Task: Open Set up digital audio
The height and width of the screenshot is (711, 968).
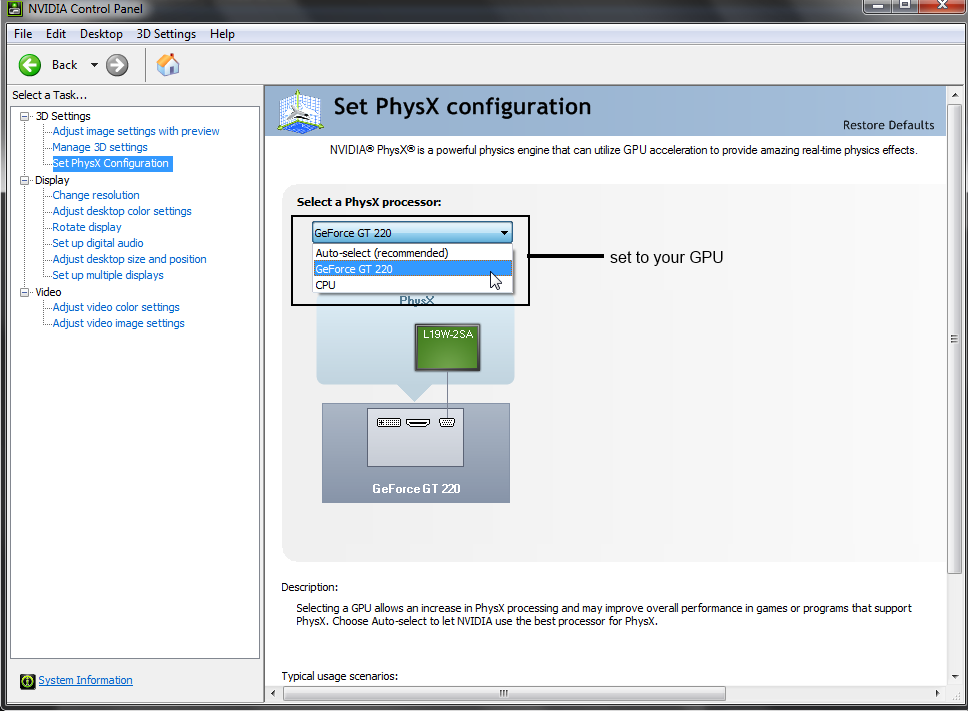Action: coord(98,243)
